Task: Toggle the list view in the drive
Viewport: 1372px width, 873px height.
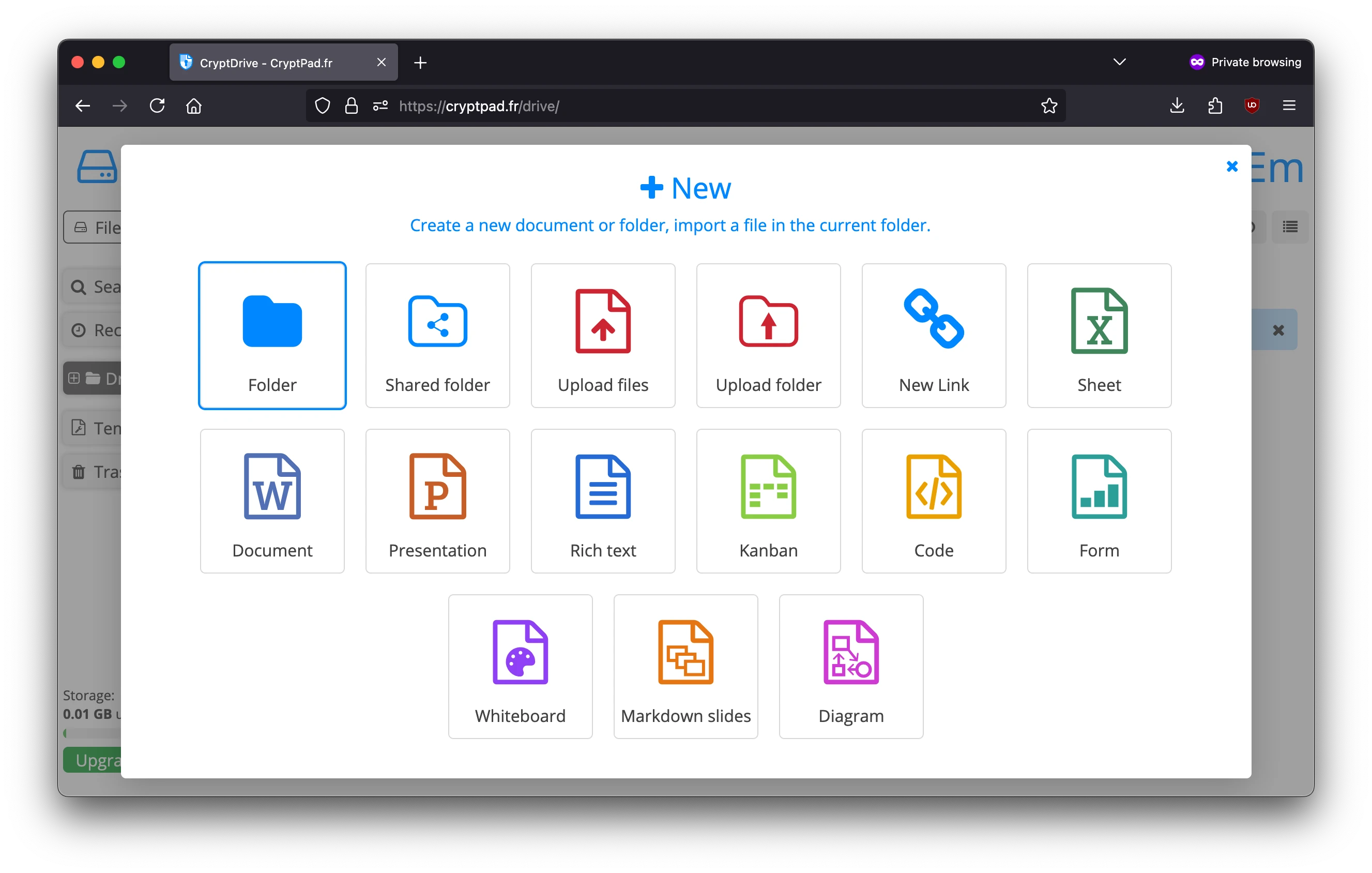Action: click(1289, 227)
